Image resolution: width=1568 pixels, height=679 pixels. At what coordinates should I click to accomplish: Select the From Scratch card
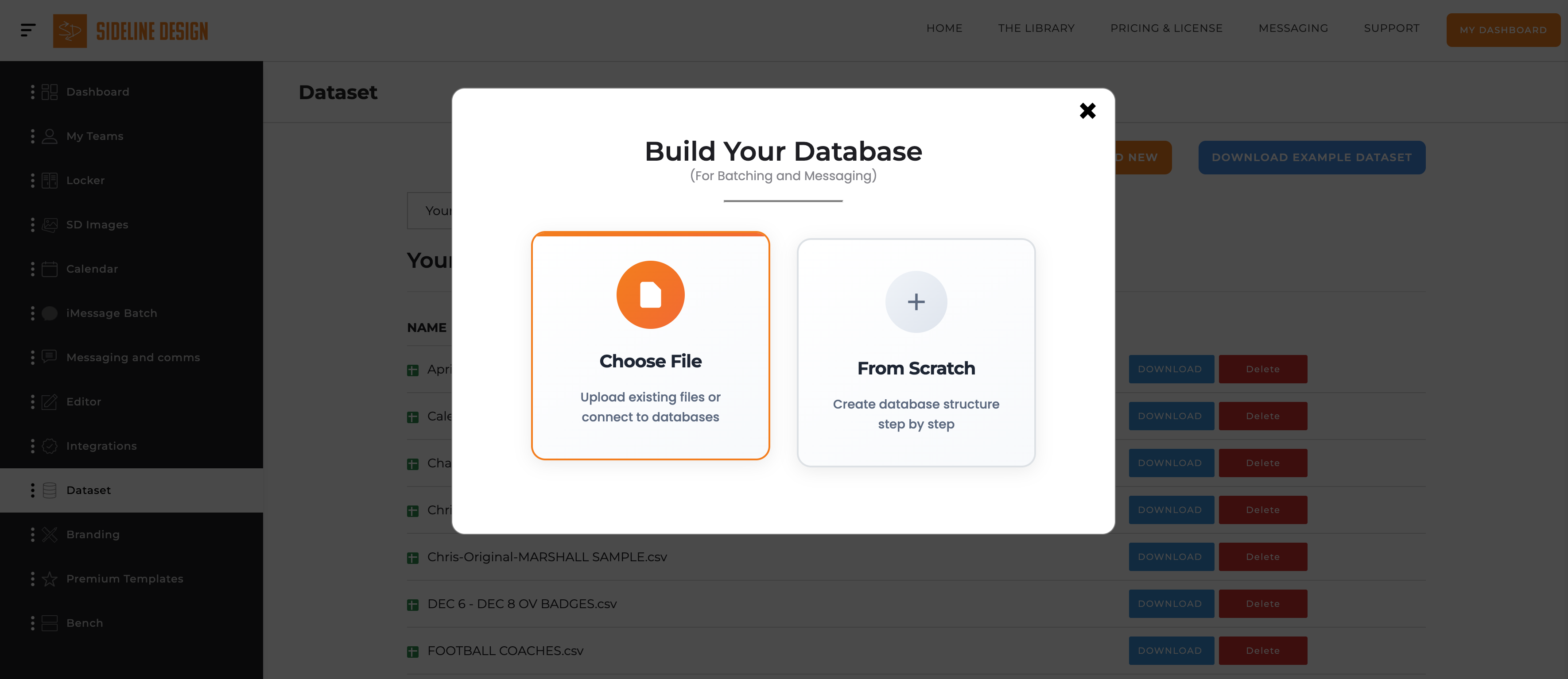click(x=916, y=352)
